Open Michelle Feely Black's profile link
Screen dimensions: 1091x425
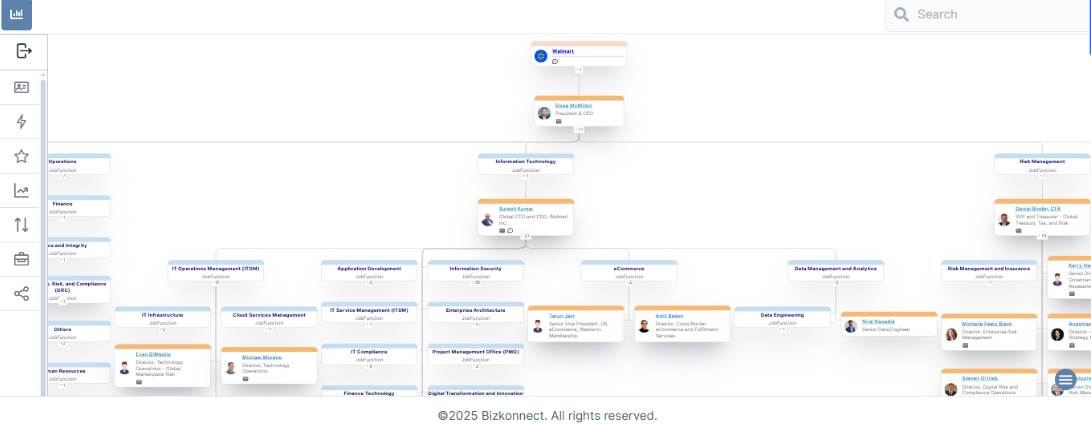[x=987, y=324]
